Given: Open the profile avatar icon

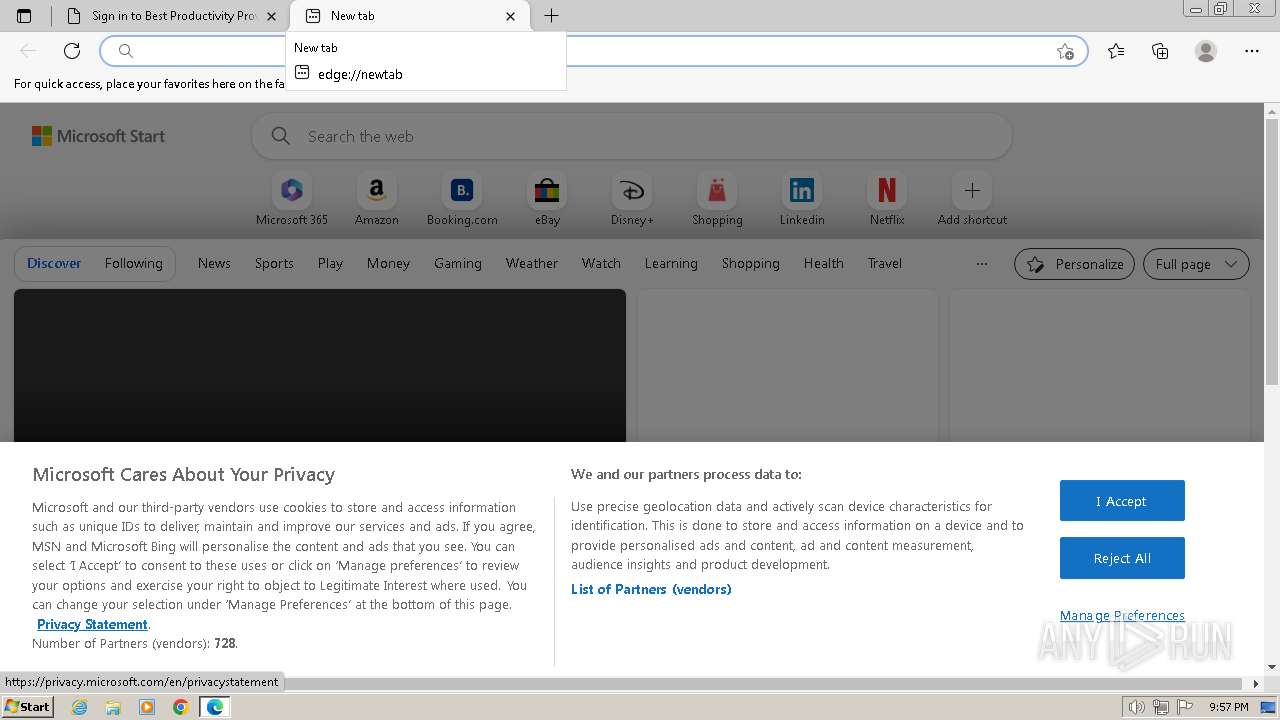Looking at the screenshot, I should [x=1206, y=51].
